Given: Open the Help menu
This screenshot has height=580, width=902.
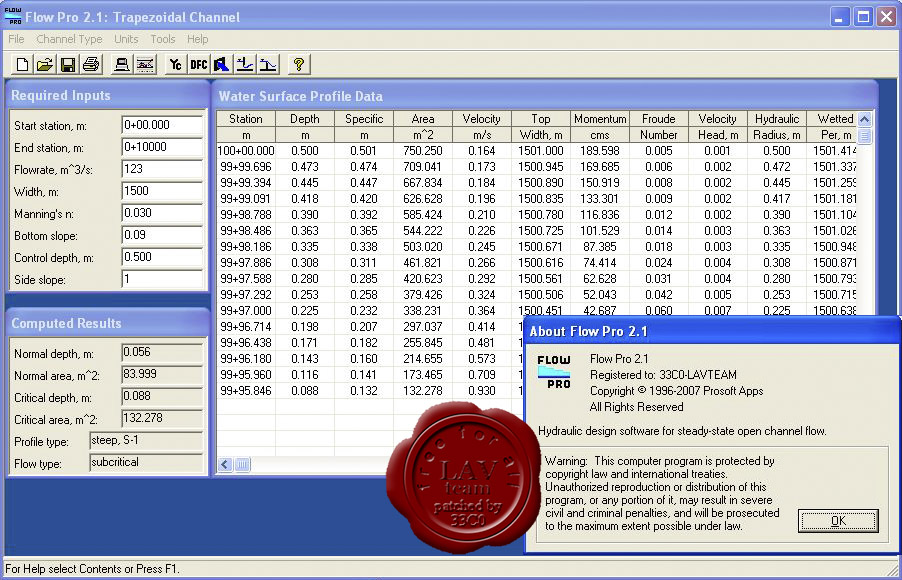Looking at the screenshot, I should click(x=197, y=39).
